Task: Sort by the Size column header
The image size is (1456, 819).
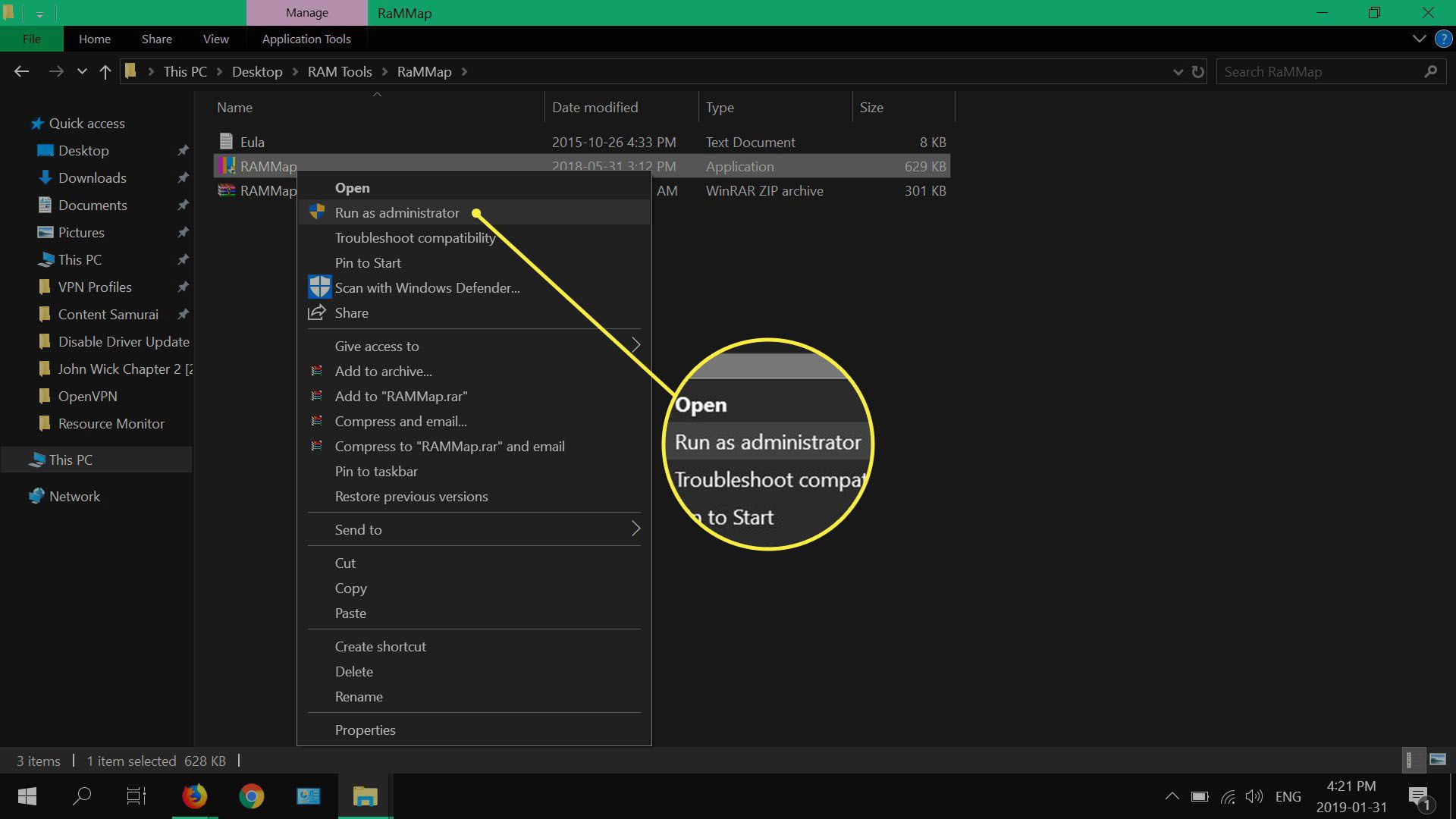Action: pos(871,108)
